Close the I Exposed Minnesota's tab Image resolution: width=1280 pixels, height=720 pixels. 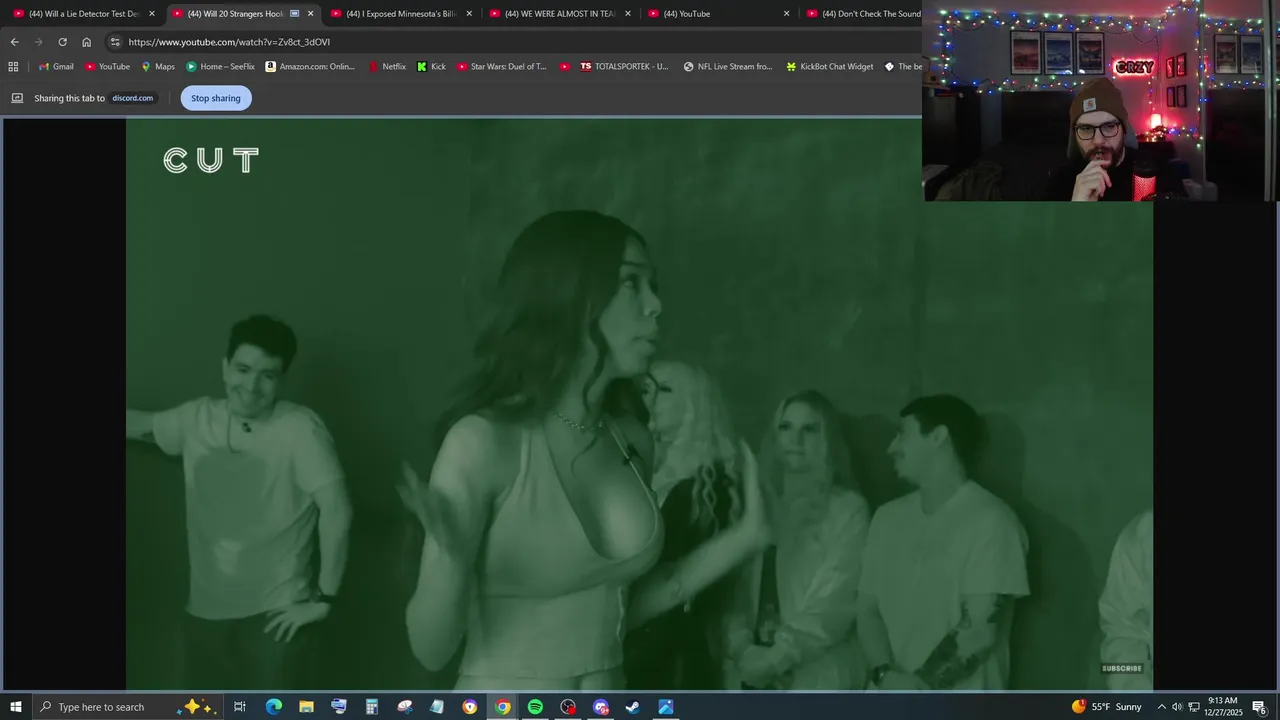pos(469,14)
